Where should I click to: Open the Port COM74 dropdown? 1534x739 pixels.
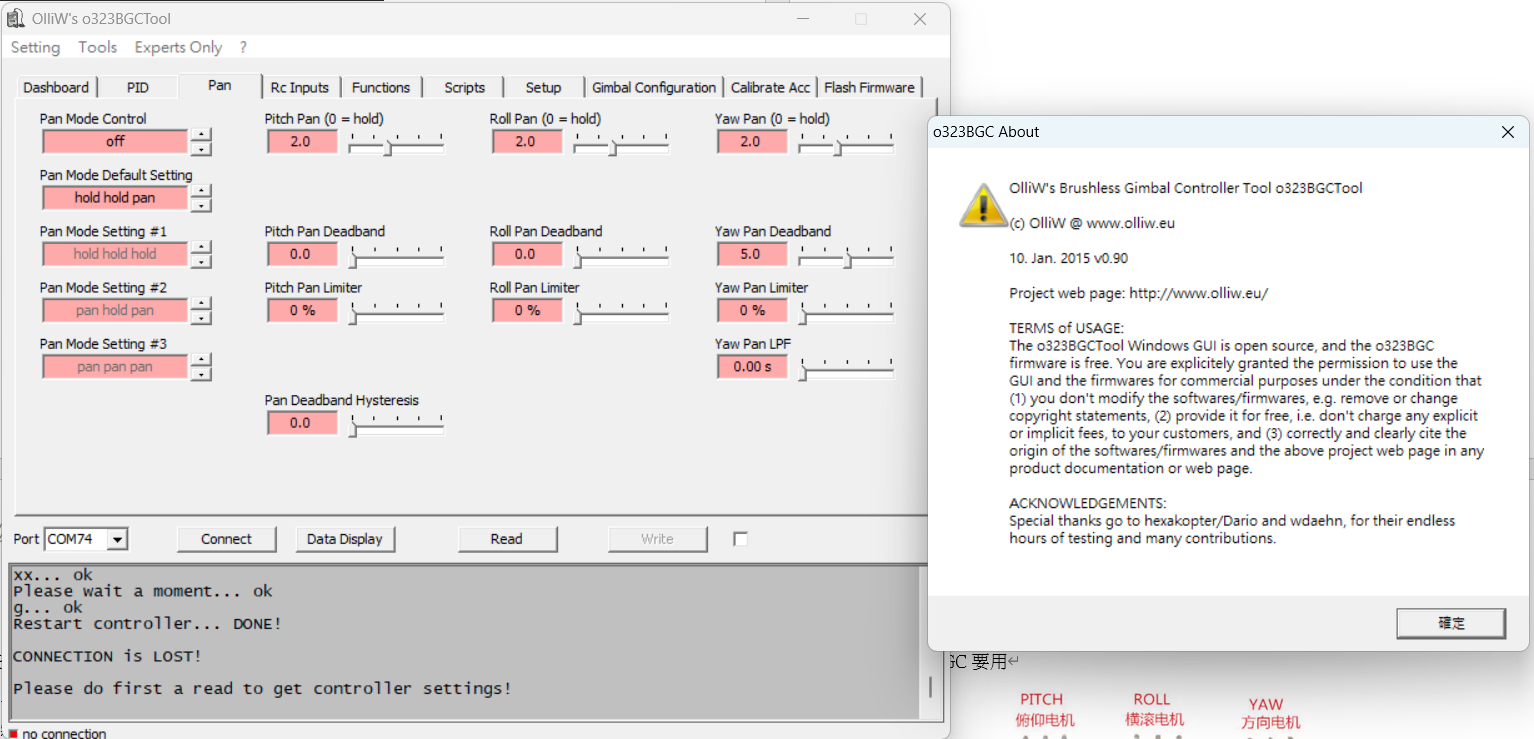pyautogui.click(x=118, y=540)
